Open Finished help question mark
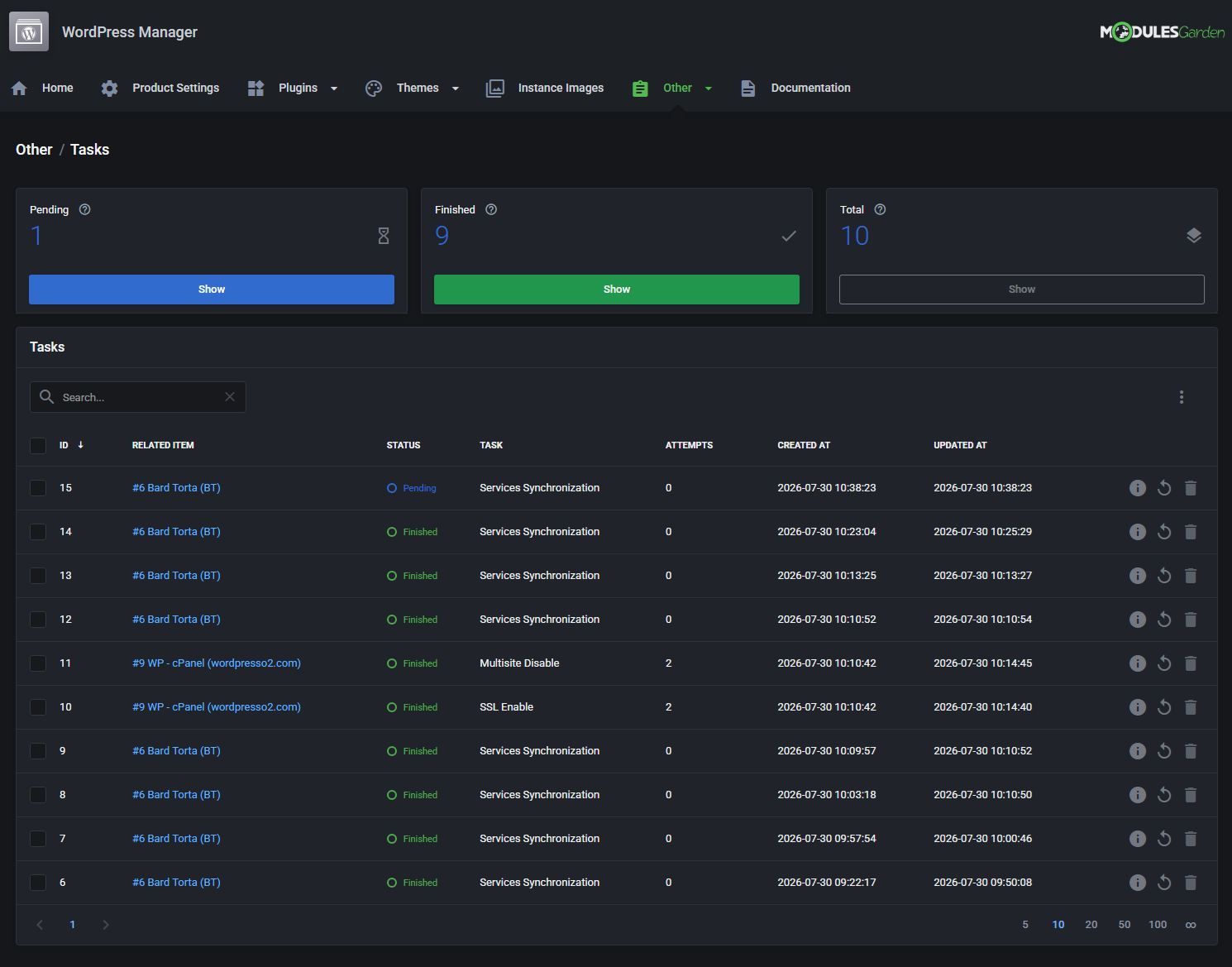This screenshot has height=967, width=1232. tap(491, 209)
